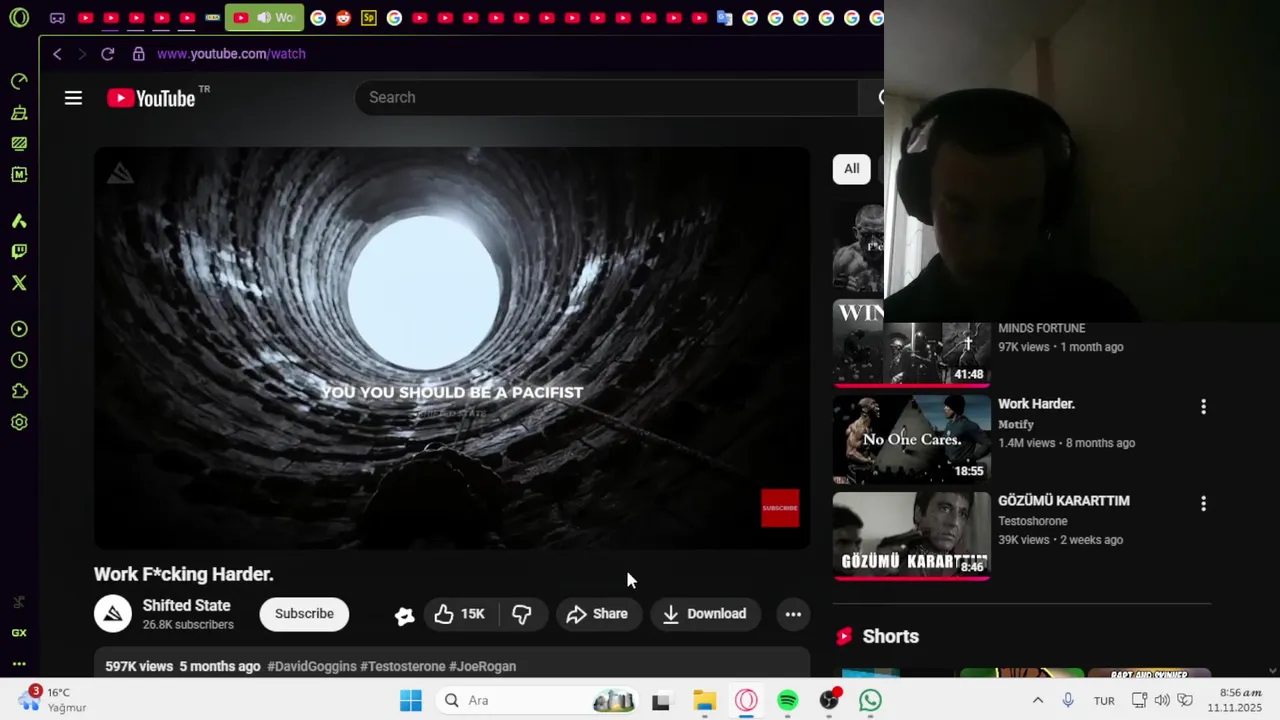1280x720 pixels.
Task: Open the GX icon near sidebar bottom
Action: tap(19, 633)
